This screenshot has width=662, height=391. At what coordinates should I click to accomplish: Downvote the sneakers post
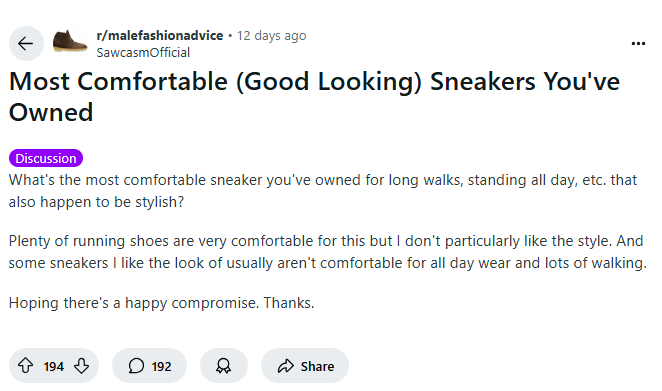[81, 366]
